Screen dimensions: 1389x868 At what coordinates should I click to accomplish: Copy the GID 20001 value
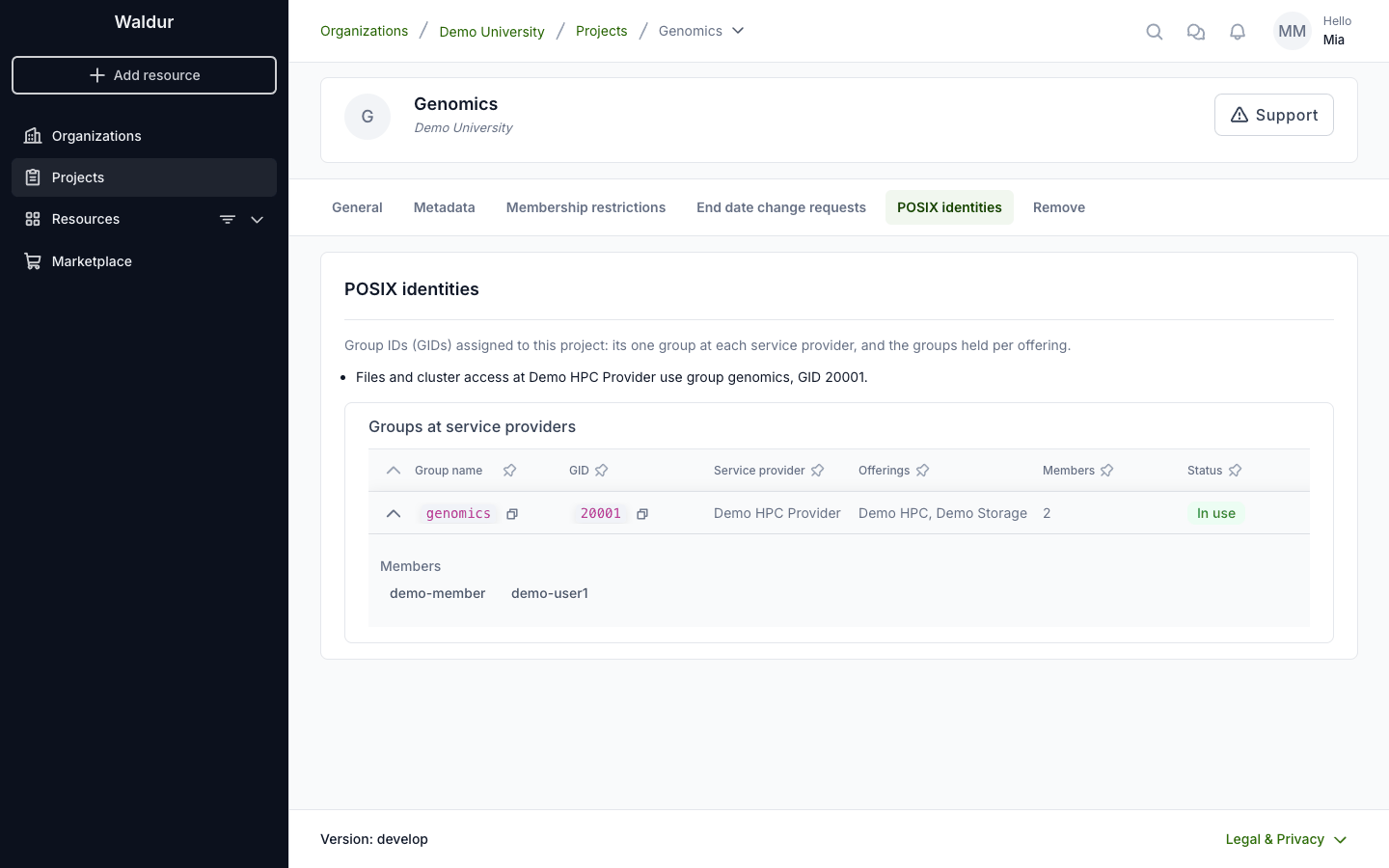pyautogui.click(x=642, y=514)
